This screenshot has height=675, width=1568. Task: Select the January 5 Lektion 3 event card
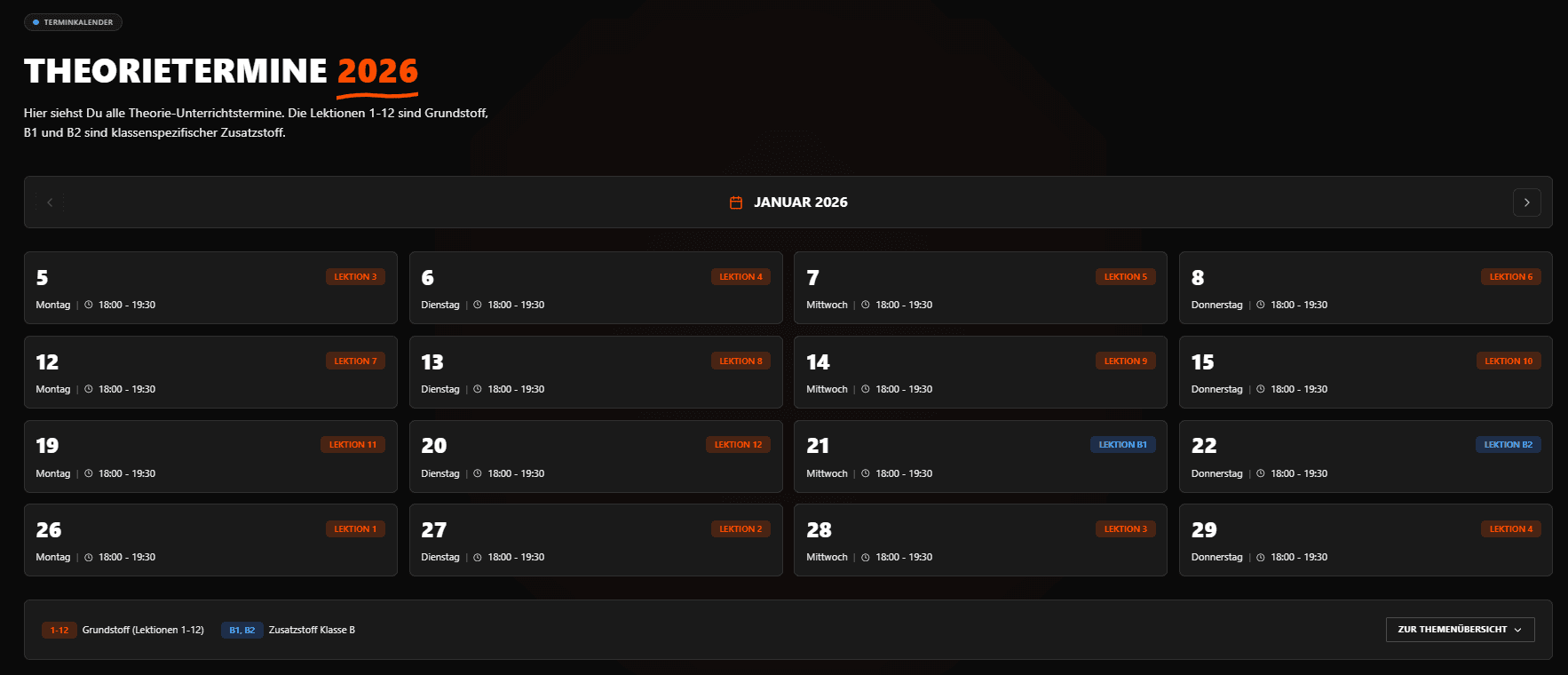(210, 288)
